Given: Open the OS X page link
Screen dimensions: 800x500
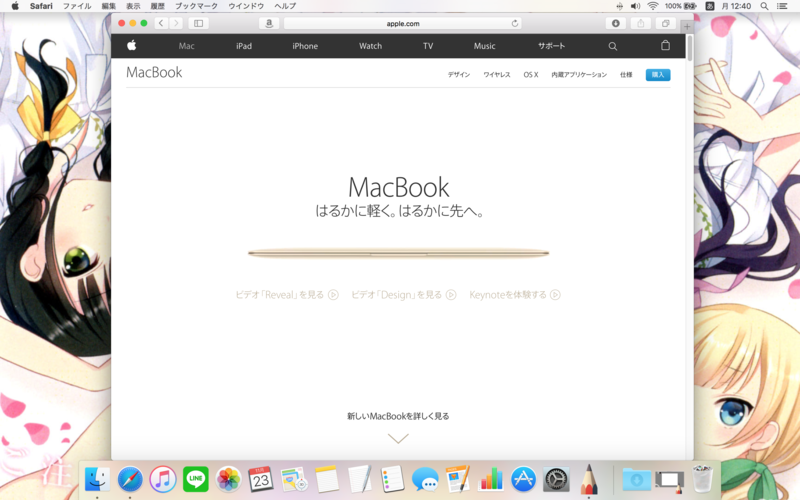Looking at the screenshot, I should point(531,74).
